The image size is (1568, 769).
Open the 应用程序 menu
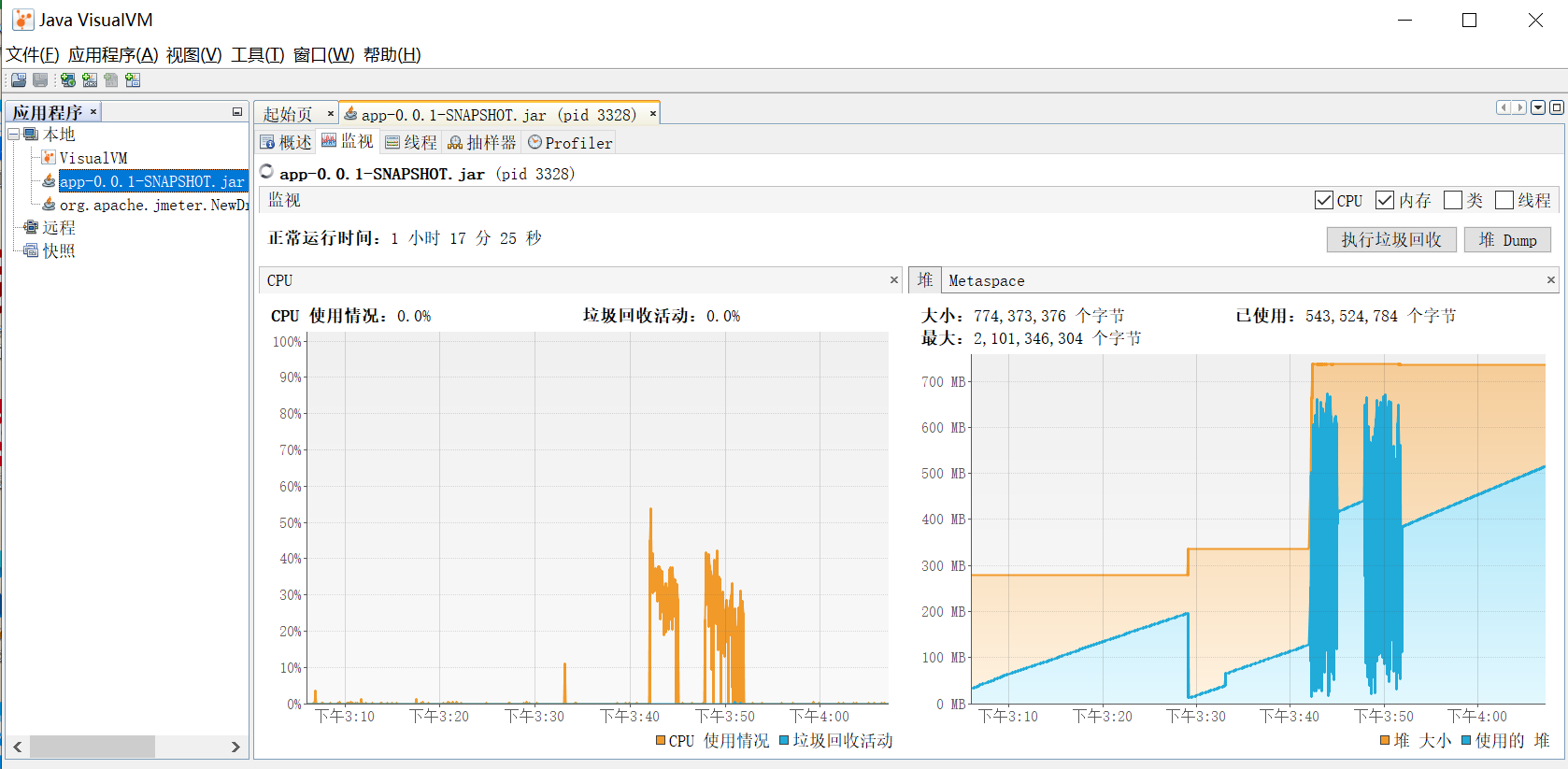(113, 55)
